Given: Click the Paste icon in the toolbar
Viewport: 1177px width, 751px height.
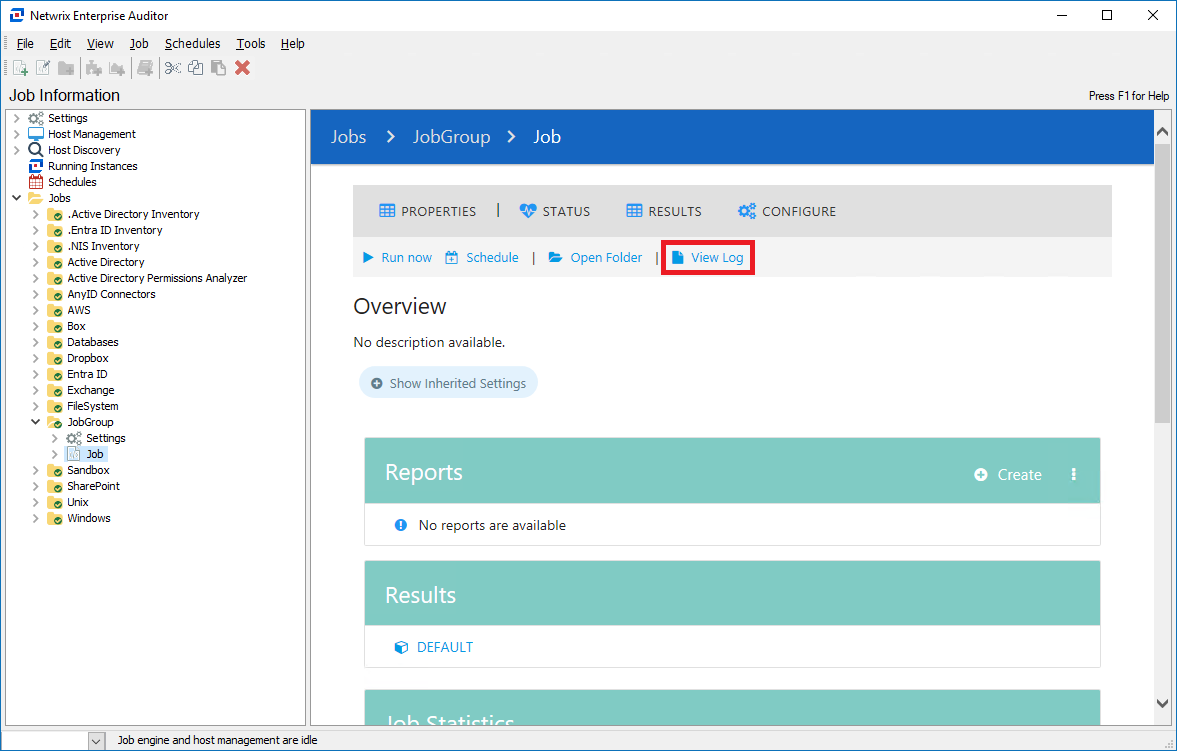Looking at the screenshot, I should tap(218, 67).
